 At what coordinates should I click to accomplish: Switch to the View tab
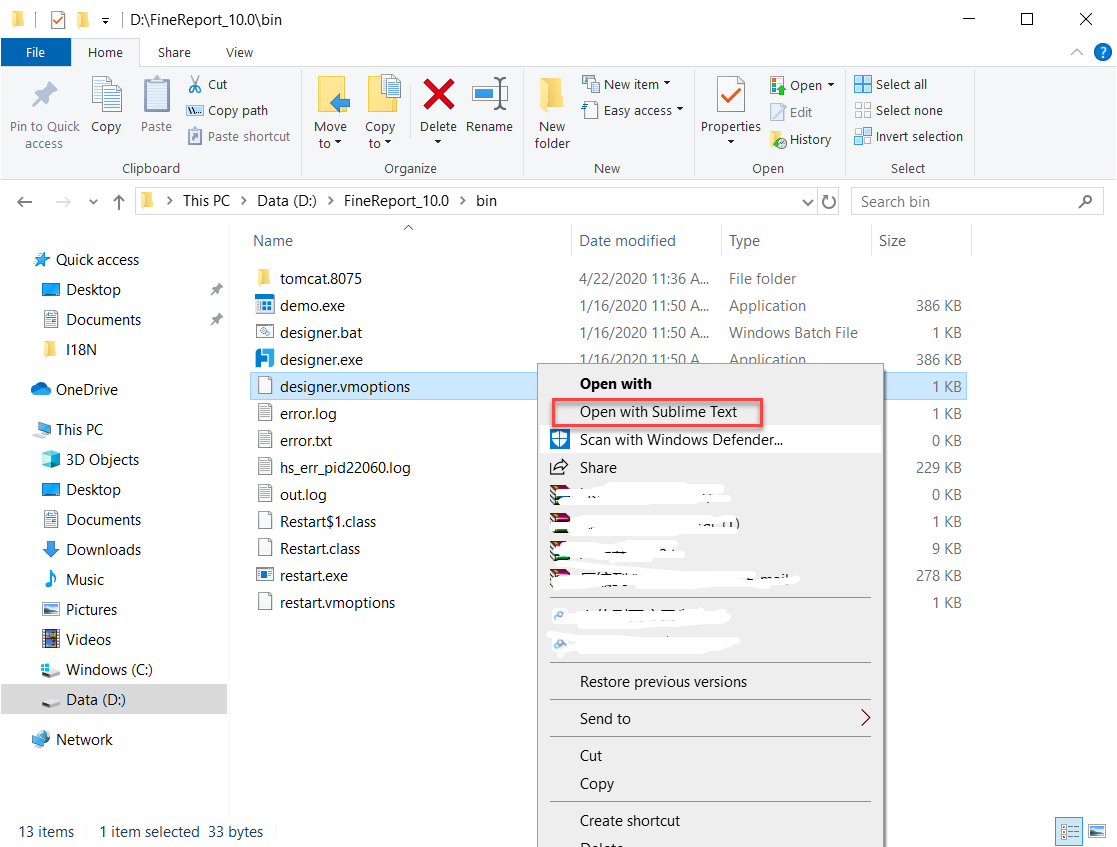[x=239, y=52]
